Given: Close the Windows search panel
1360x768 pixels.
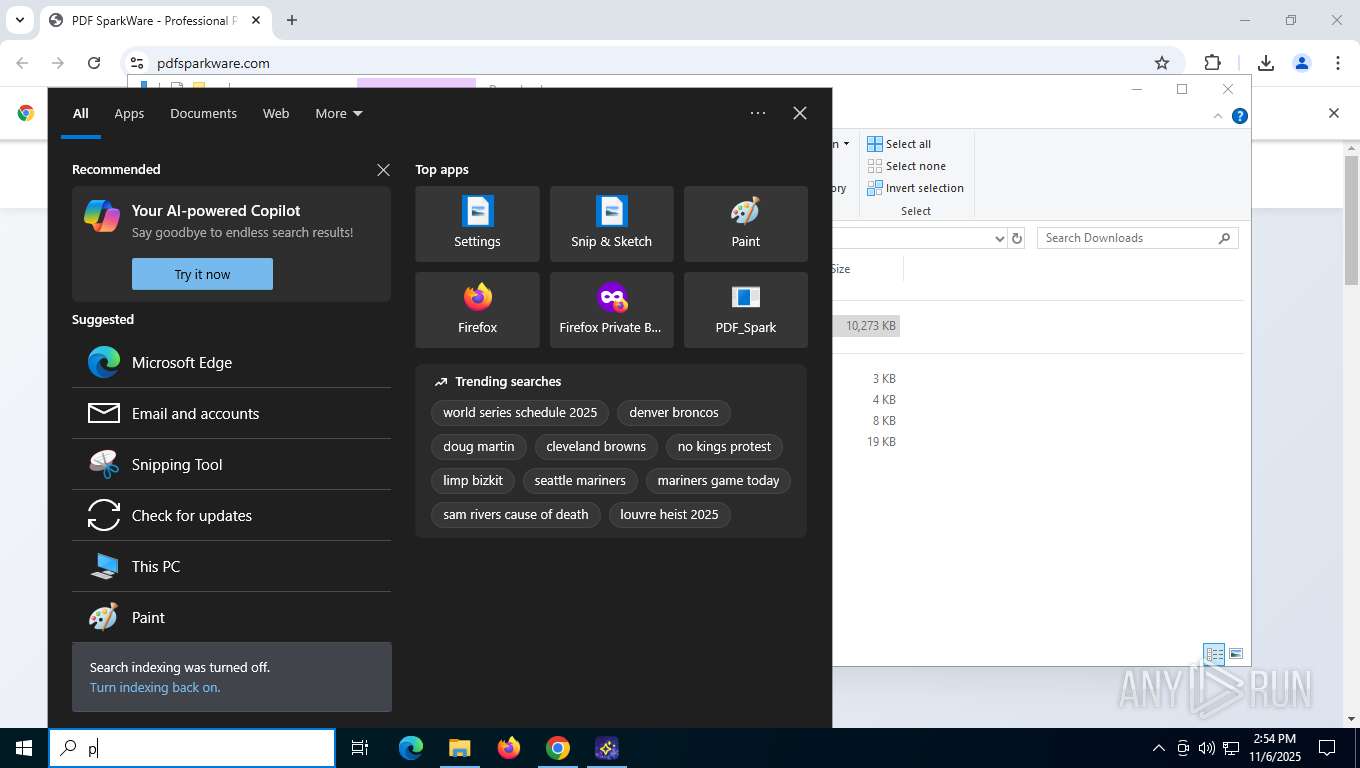Looking at the screenshot, I should coord(800,113).
